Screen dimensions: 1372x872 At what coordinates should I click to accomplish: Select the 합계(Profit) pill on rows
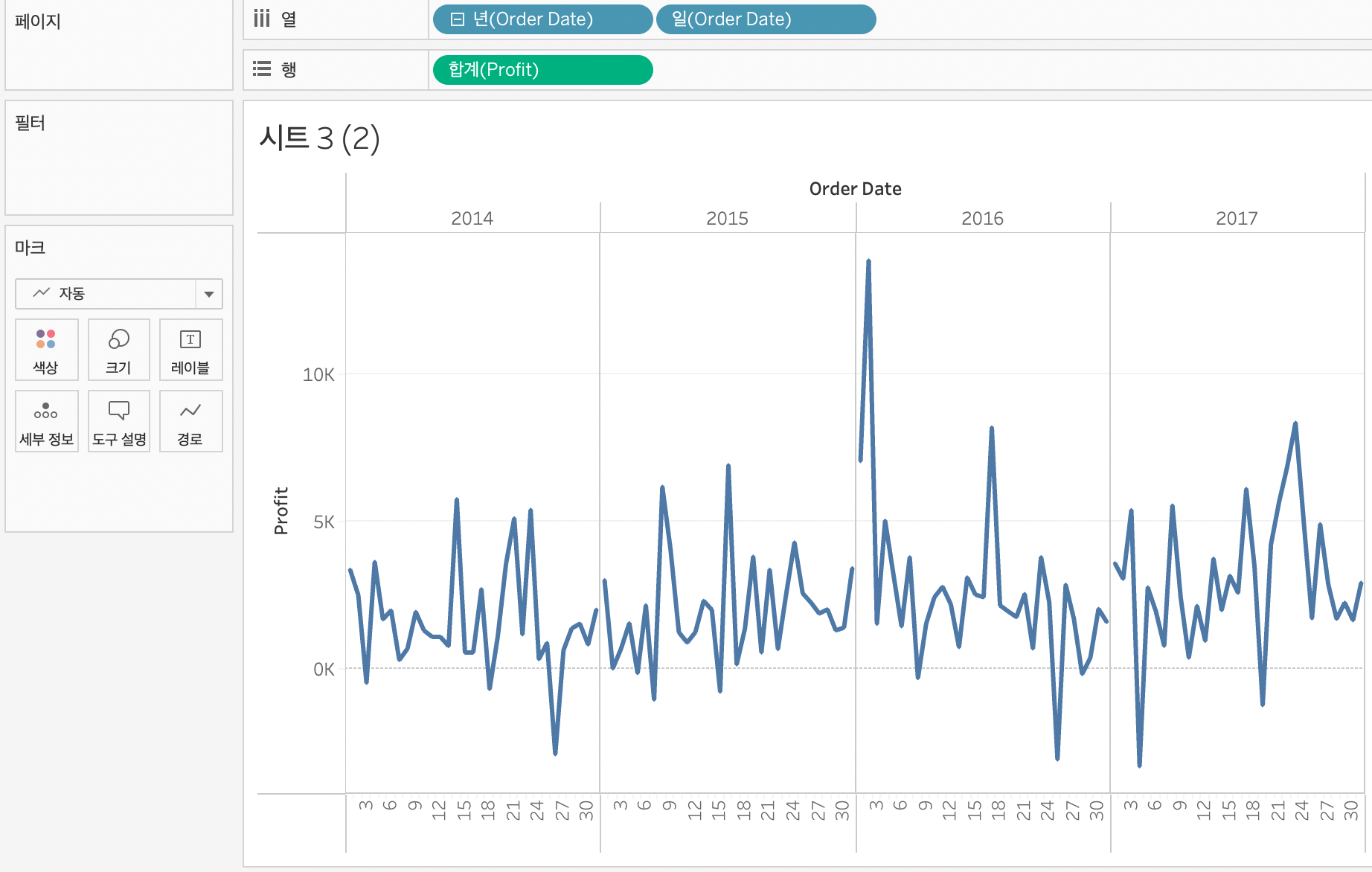click(542, 70)
